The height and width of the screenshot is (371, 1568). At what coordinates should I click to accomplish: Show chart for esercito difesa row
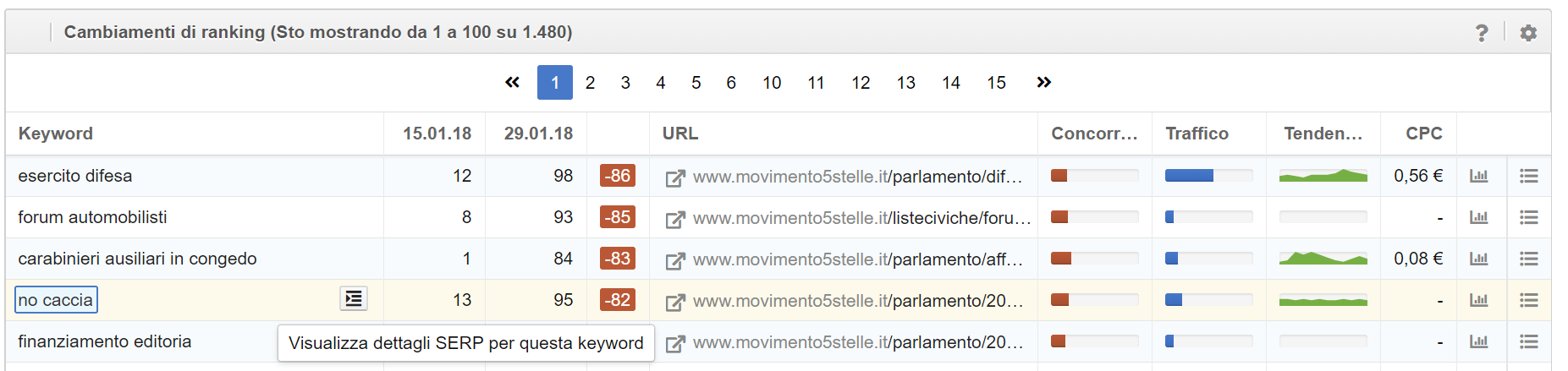(1478, 176)
